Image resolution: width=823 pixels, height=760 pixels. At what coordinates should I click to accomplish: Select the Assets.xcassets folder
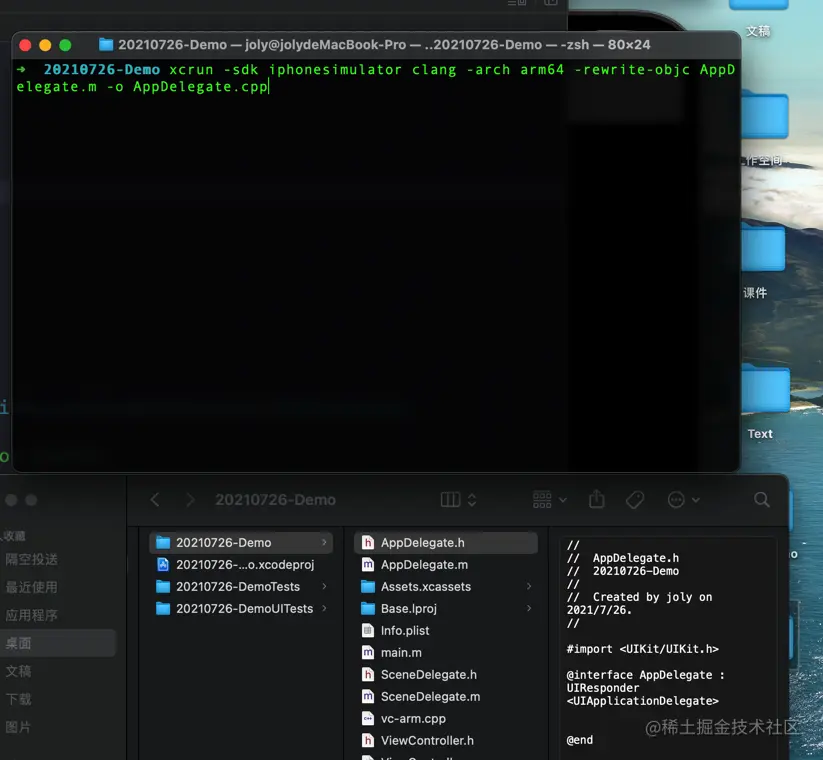pos(446,587)
